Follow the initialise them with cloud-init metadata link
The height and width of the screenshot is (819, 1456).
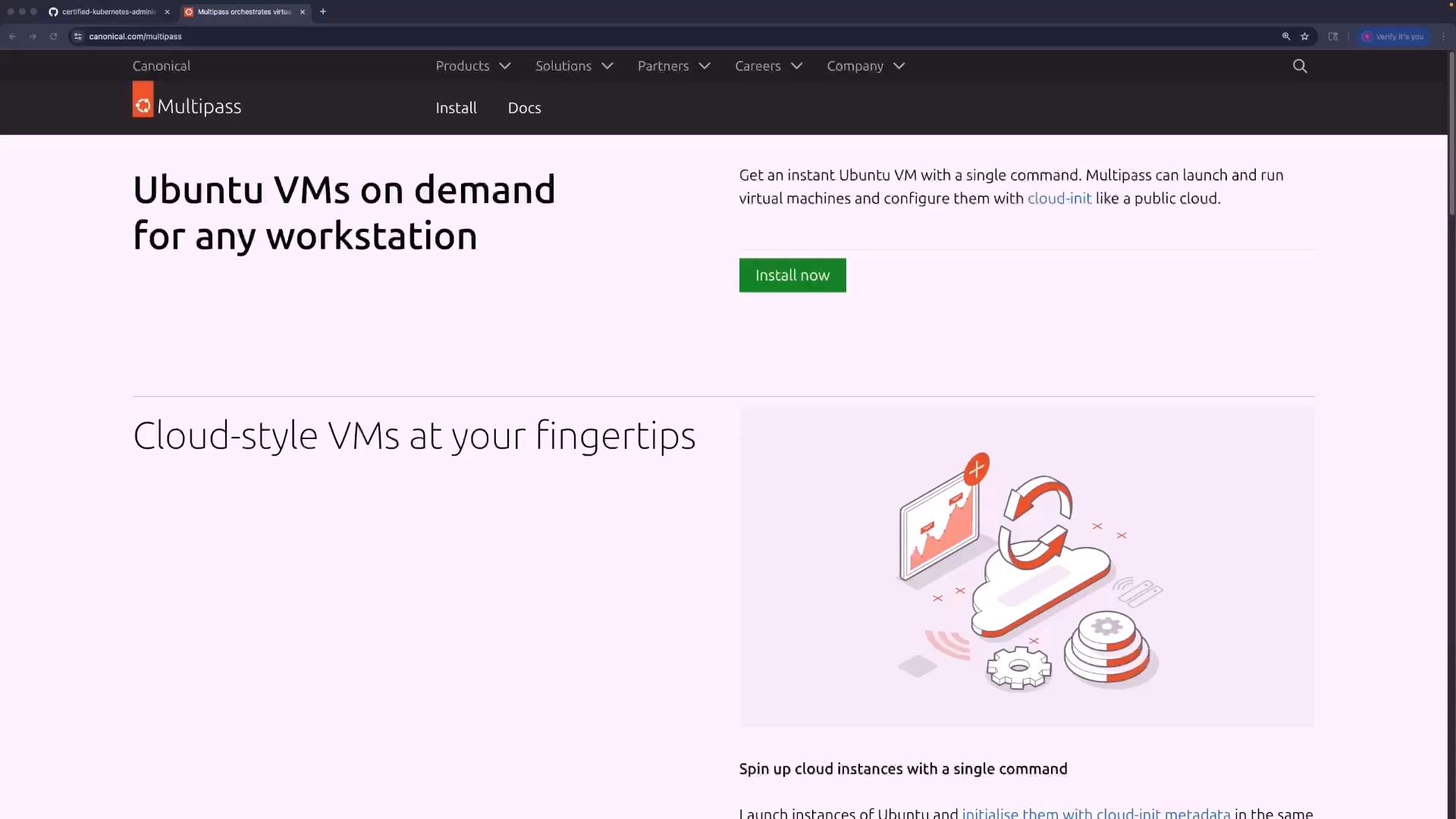1096,813
